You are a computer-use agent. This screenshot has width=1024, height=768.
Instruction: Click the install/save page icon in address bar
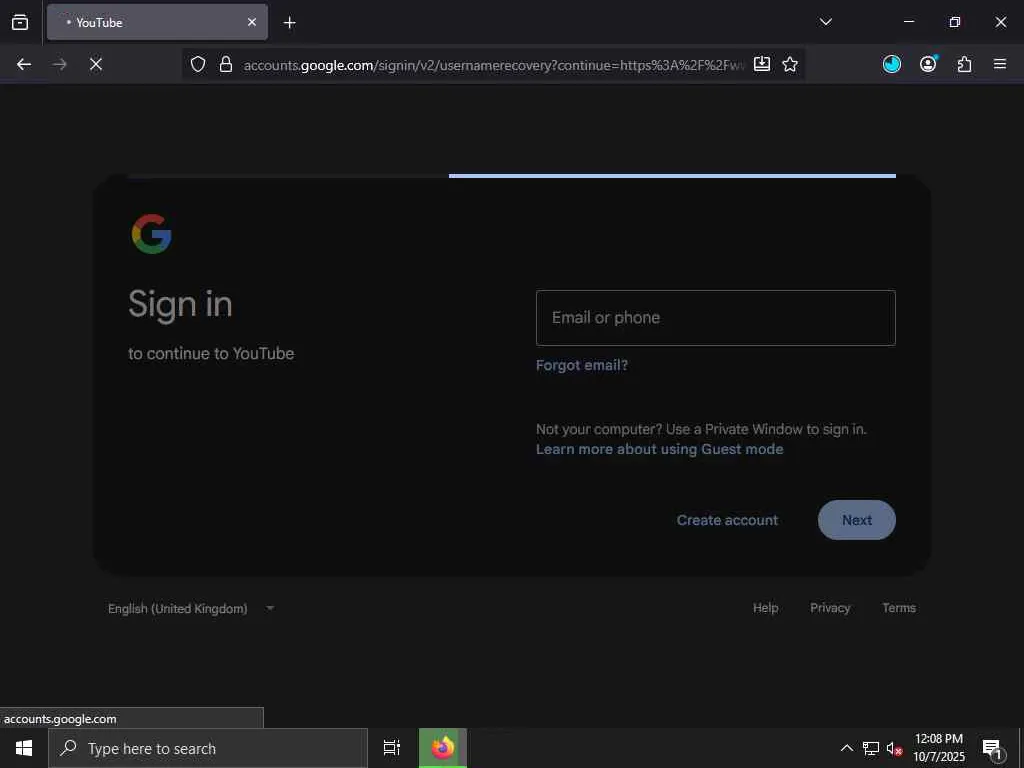[x=761, y=64]
